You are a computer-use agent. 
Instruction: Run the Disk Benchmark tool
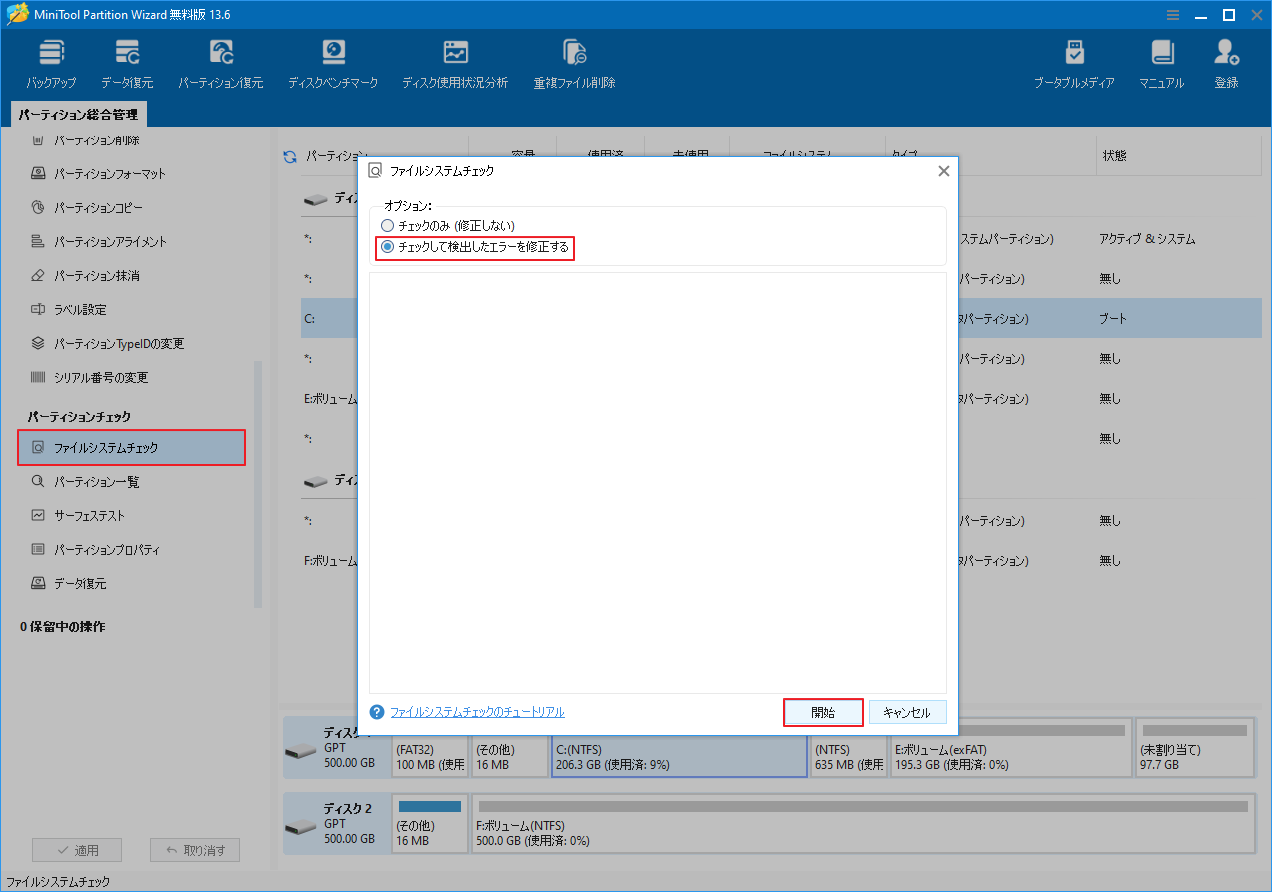click(333, 60)
